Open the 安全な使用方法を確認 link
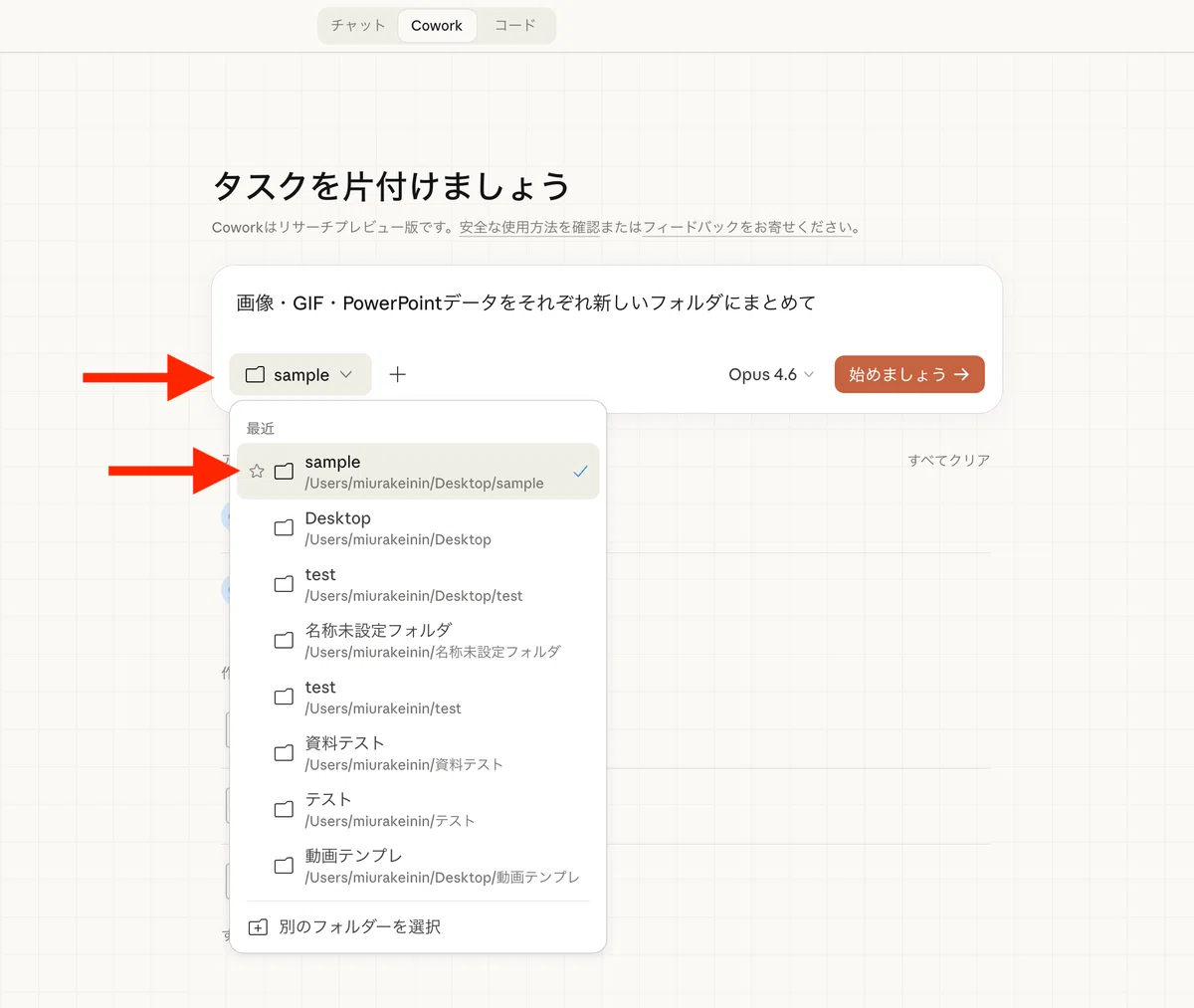Viewport: 1194px width, 1008px height. point(529,227)
